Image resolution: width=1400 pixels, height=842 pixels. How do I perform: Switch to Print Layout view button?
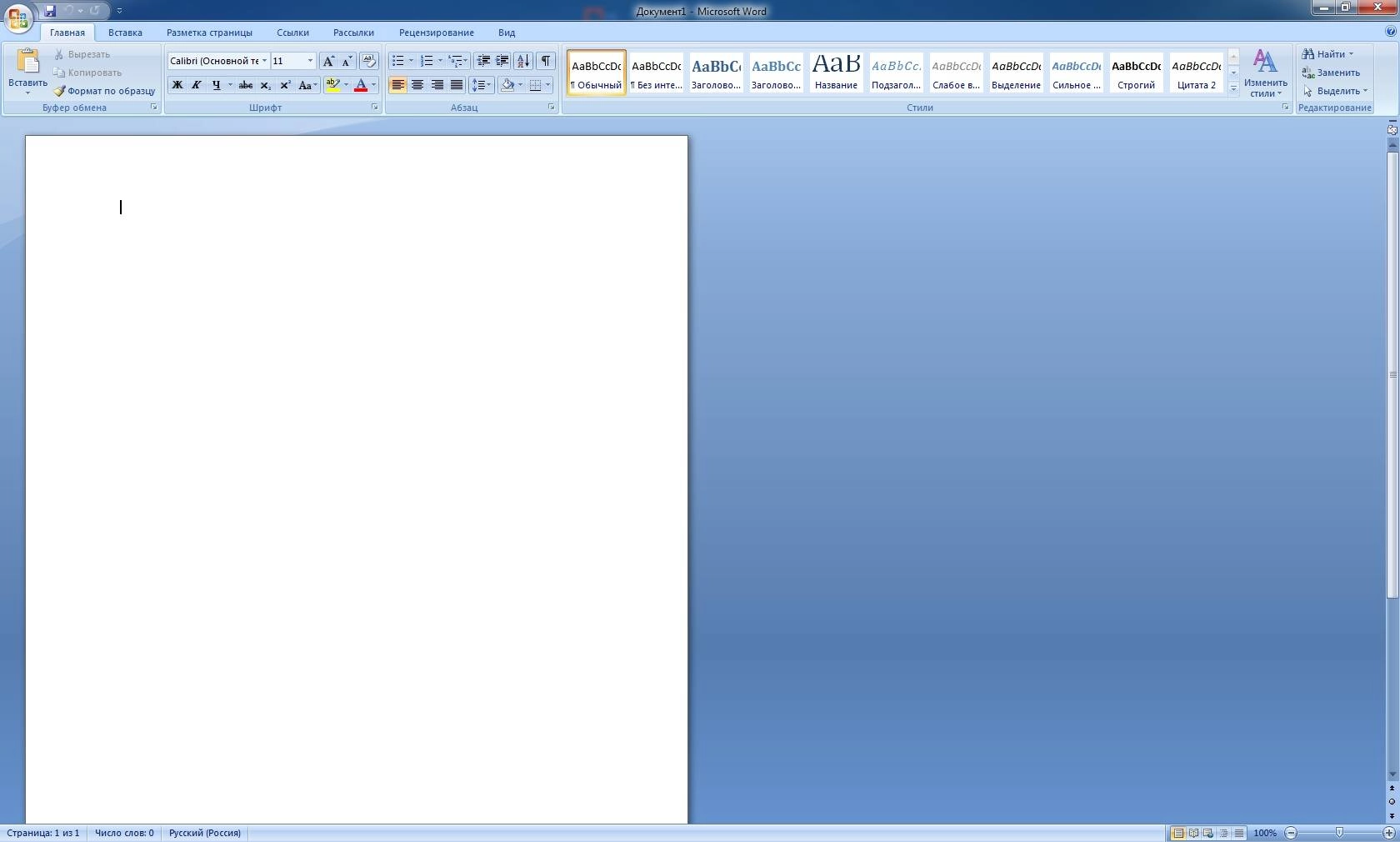point(1178,833)
